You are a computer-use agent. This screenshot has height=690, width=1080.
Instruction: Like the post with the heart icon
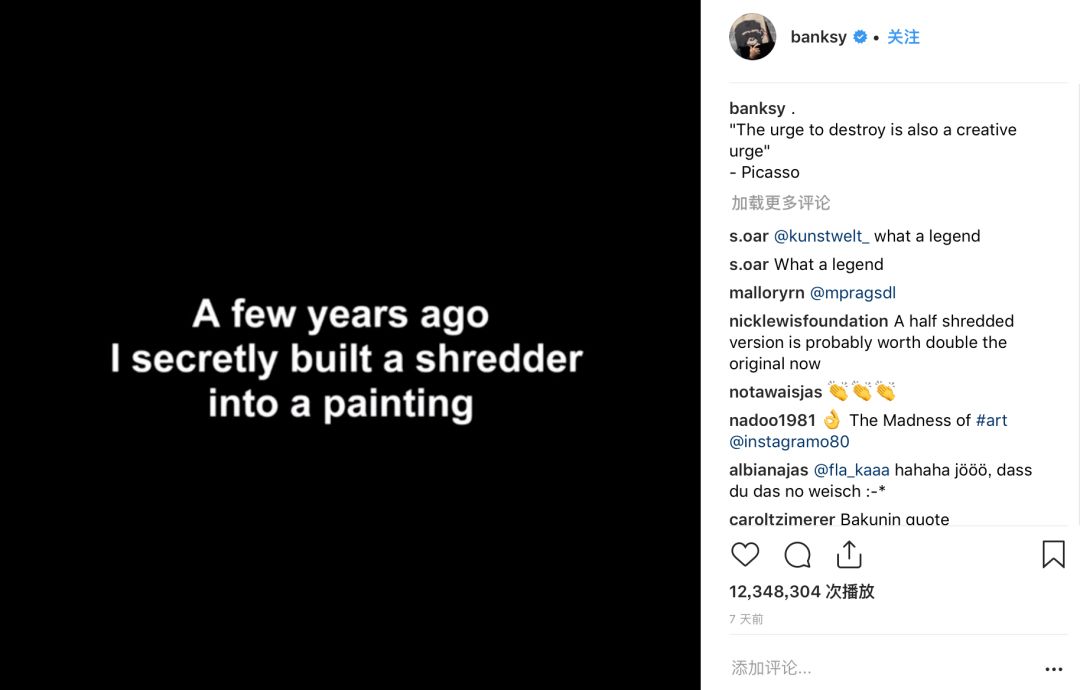pos(745,555)
